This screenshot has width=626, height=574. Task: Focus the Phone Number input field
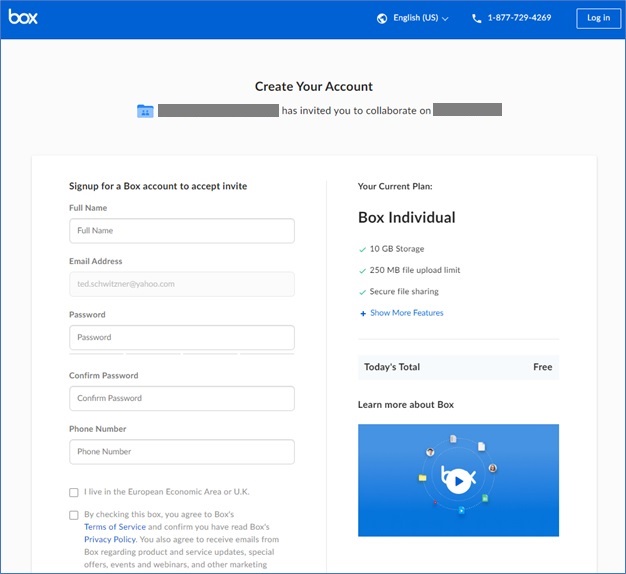coord(182,452)
